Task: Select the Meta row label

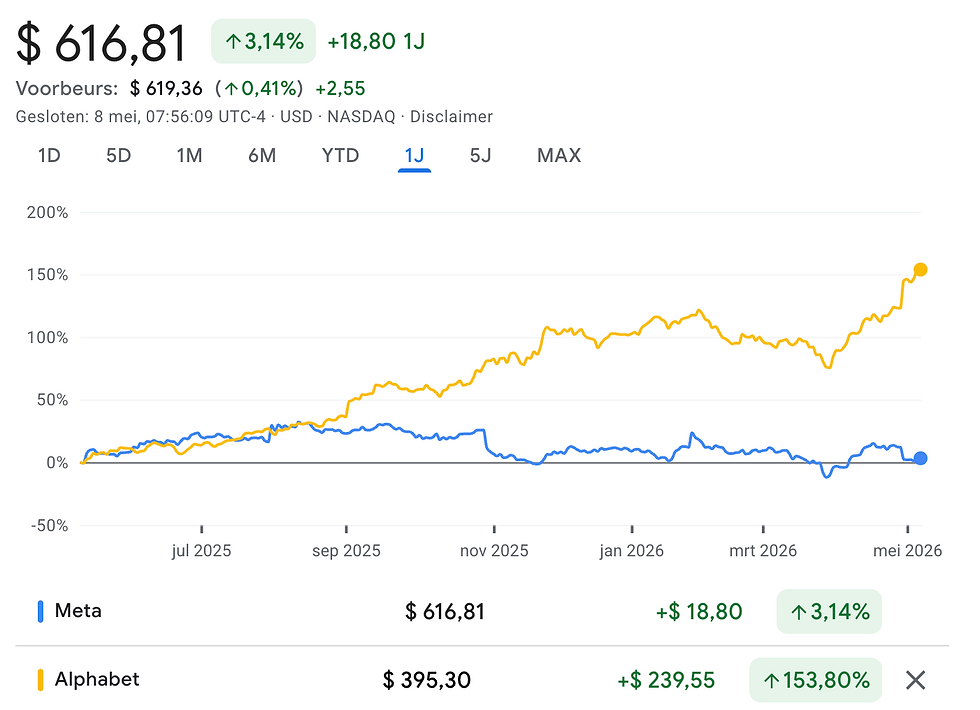Action: tap(78, 611)
